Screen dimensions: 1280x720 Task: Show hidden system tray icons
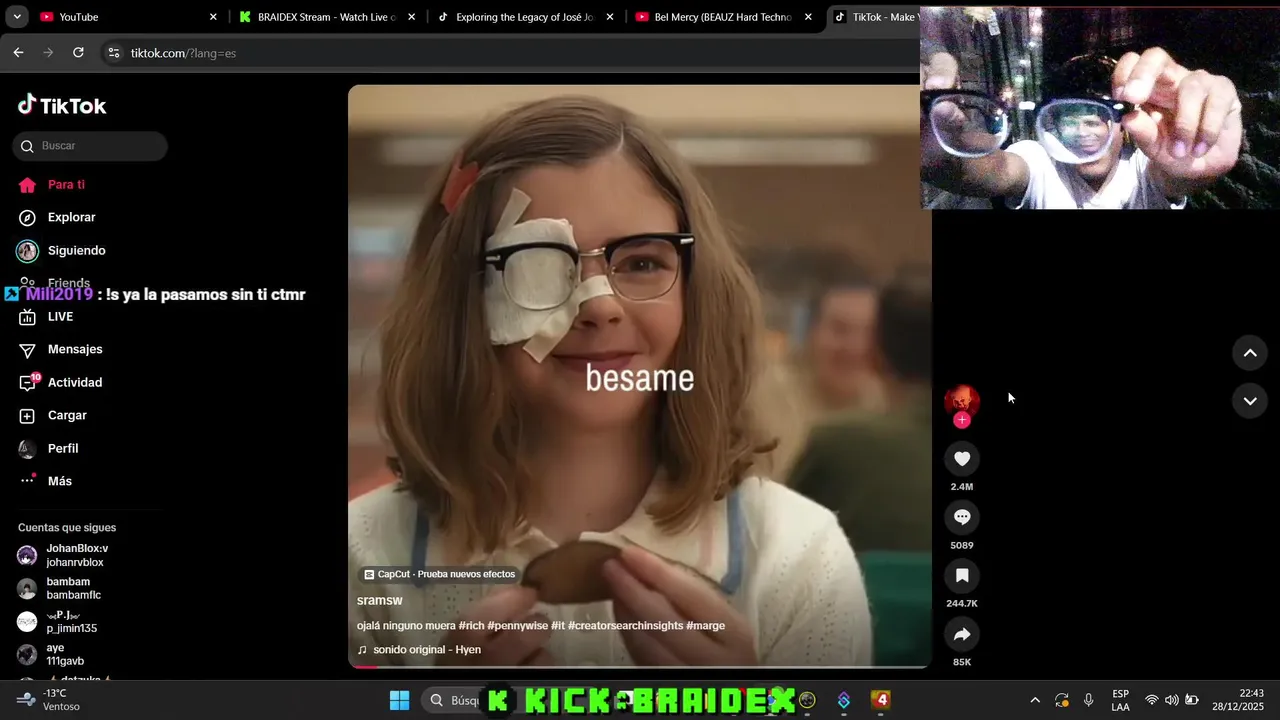pos(1035,700)
